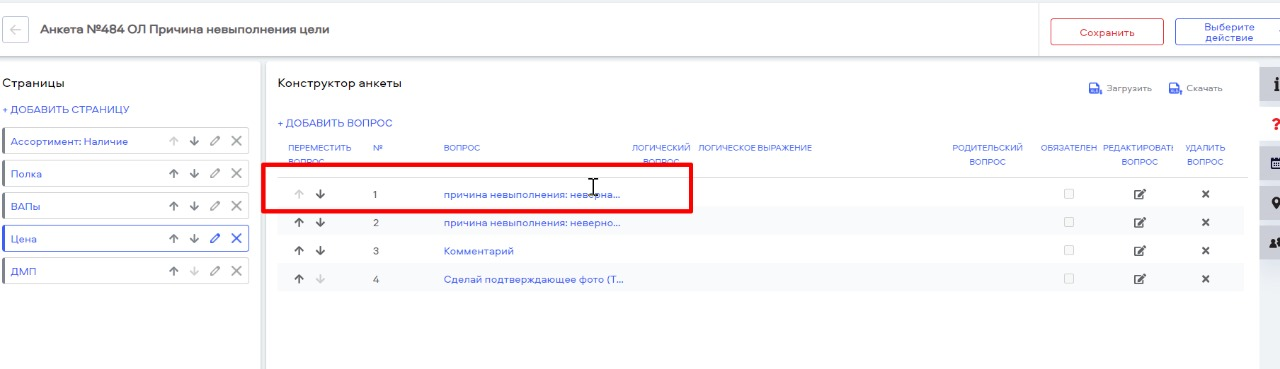The width and height of the screenshot is (1280, 369).
Task: Click the Сохранить button
Action: click(1107, 32)
